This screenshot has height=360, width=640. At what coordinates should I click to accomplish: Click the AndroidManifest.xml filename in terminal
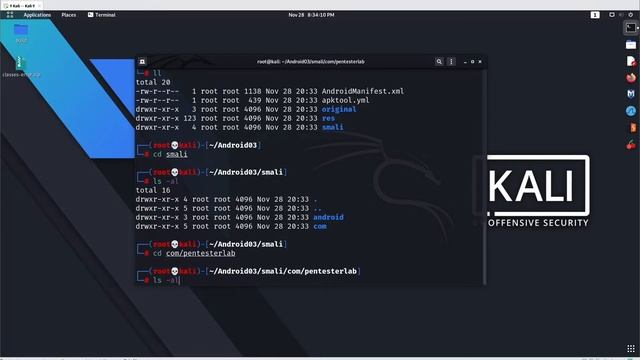click(x=363, y=91)
